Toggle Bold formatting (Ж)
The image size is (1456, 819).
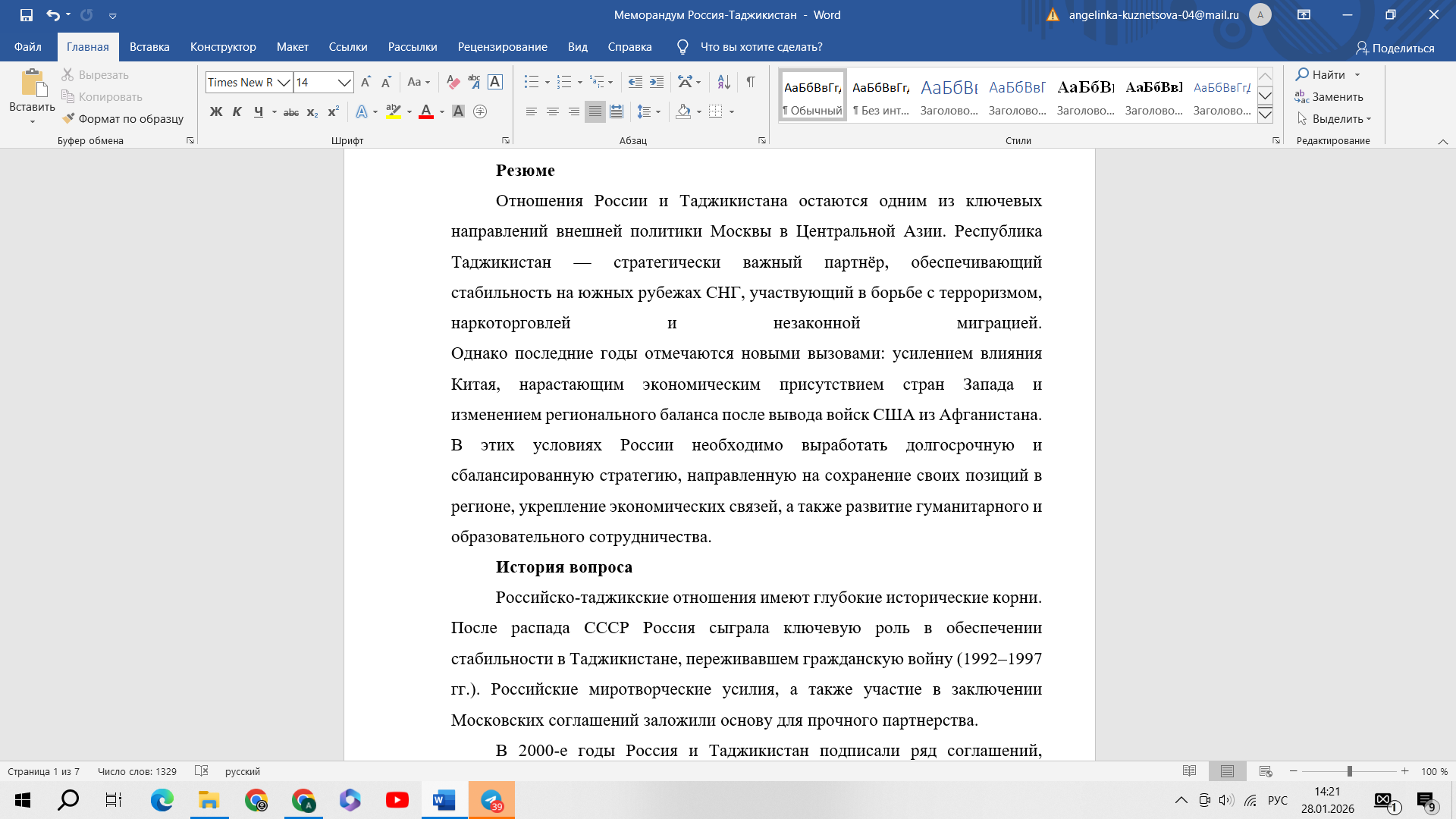click(216, 112)
